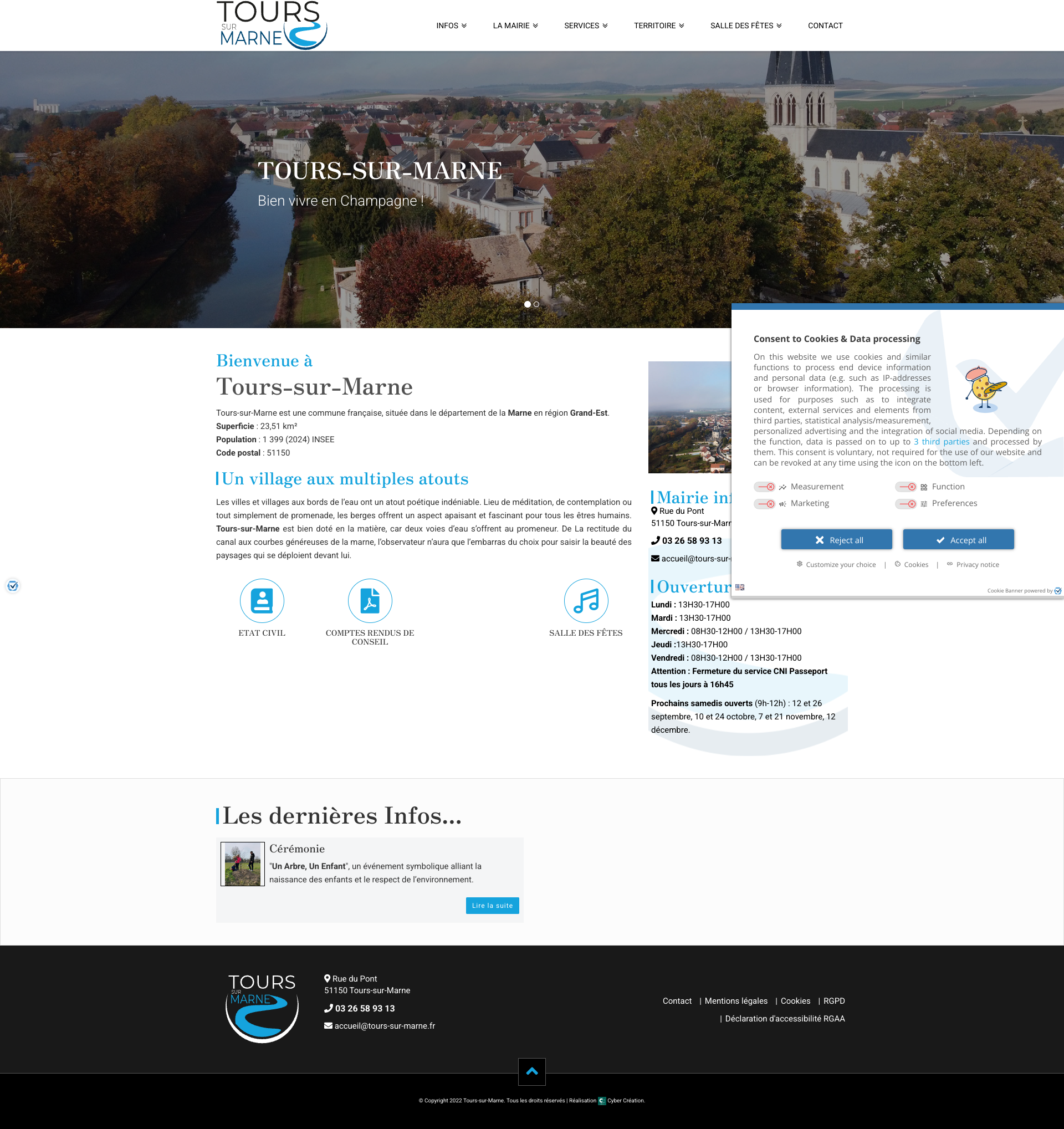Click the footer Tours sur Marne logo

(x=262, y=1008)
